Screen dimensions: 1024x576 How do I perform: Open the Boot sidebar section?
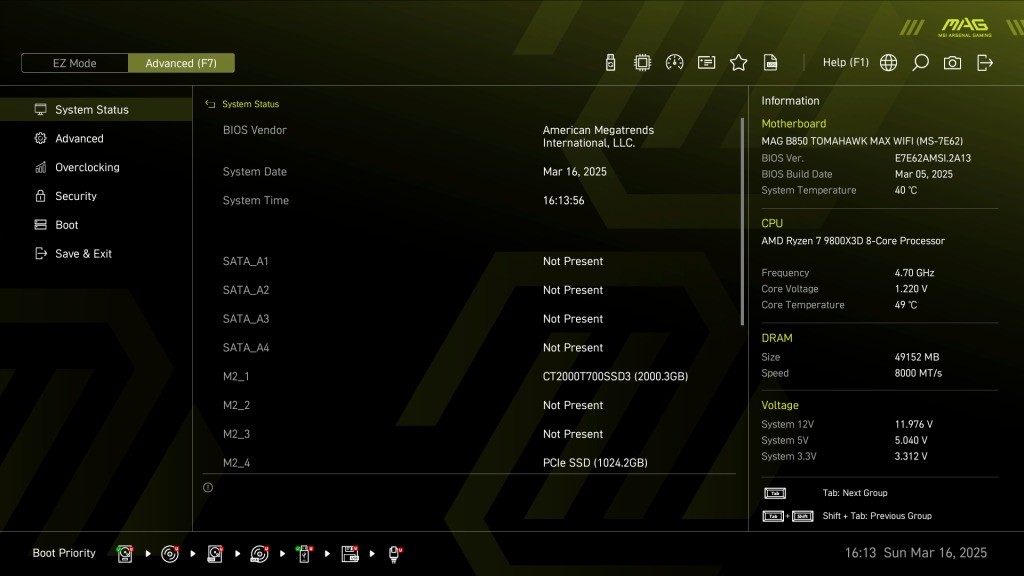pos(96,225)
